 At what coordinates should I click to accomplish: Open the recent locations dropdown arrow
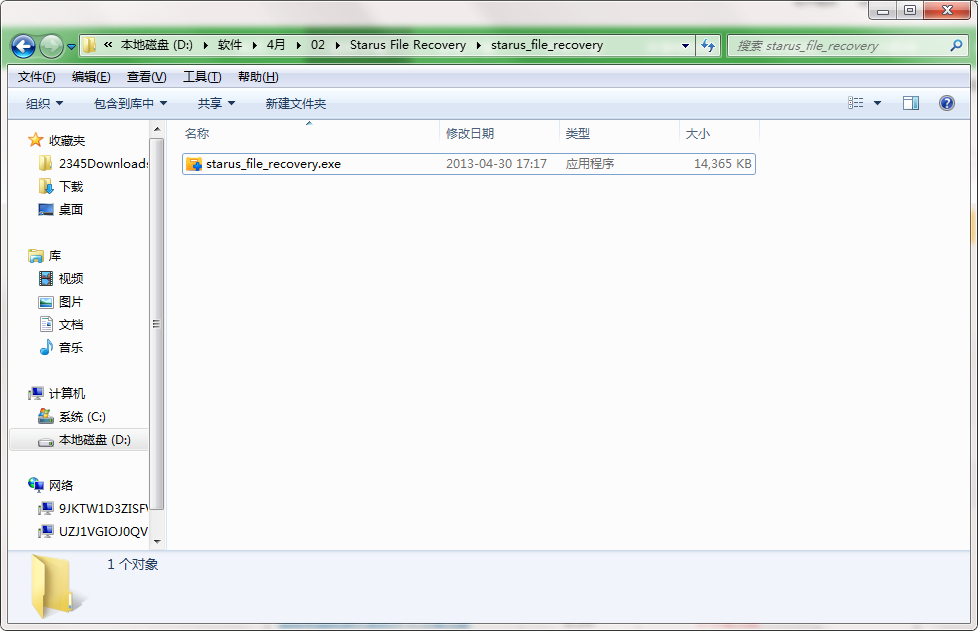point(71,47)
